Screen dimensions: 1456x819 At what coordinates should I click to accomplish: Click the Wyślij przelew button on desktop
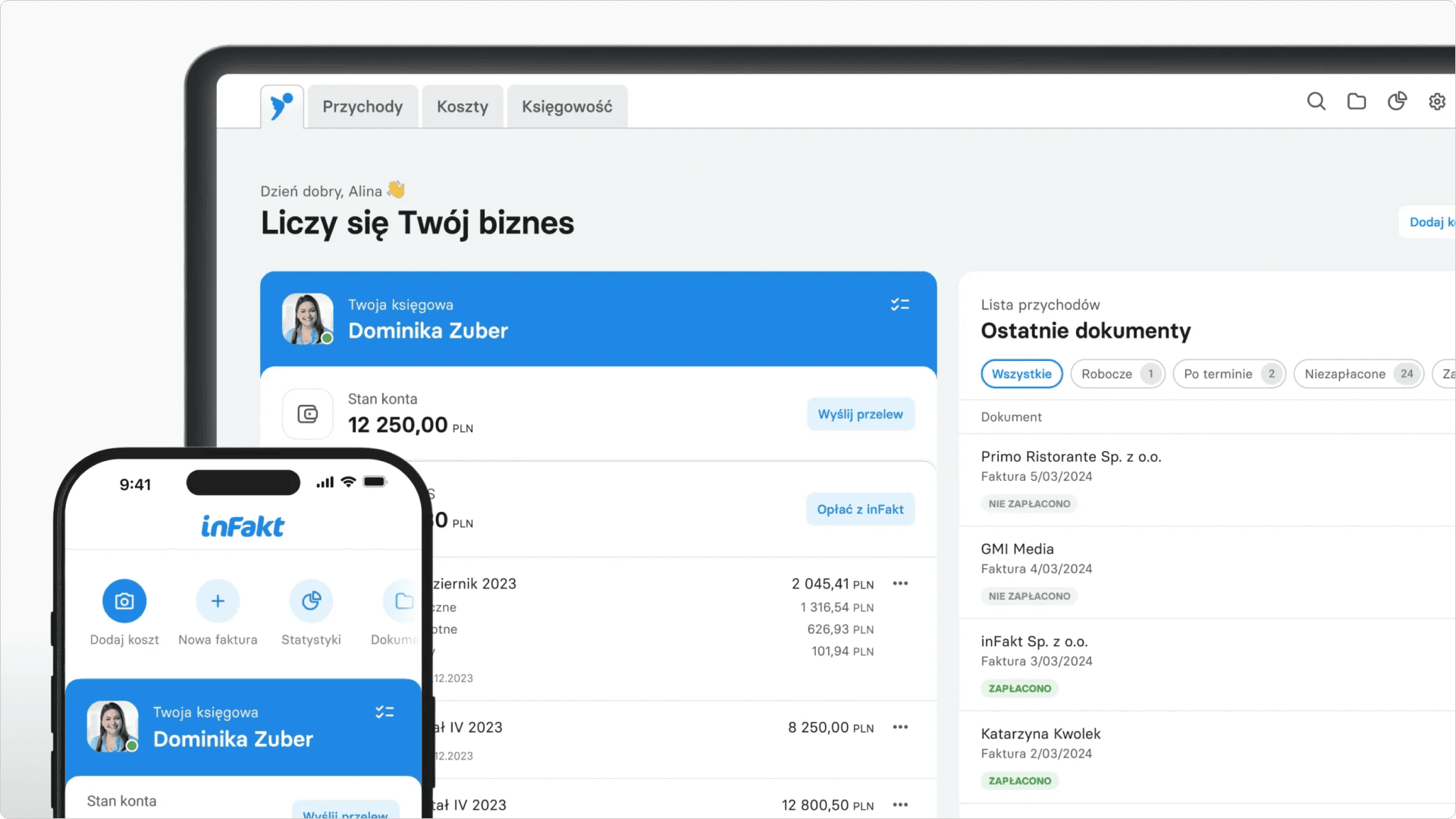tap(861, 414)
